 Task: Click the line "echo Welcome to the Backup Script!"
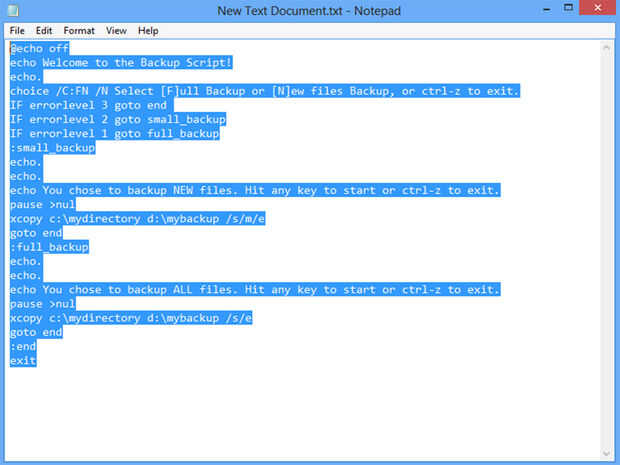tap(121, 63)
